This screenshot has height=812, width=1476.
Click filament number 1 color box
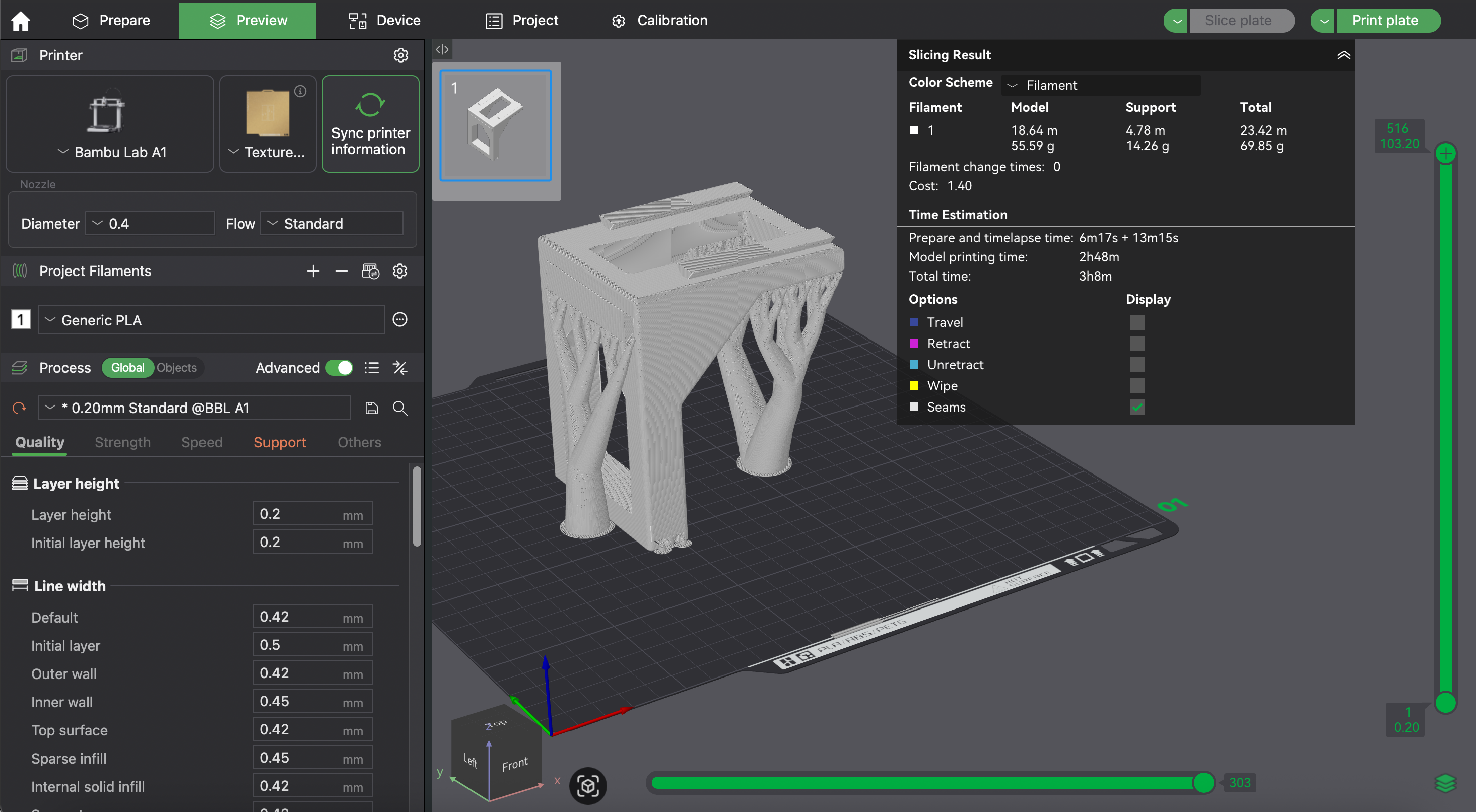point(21,320)
